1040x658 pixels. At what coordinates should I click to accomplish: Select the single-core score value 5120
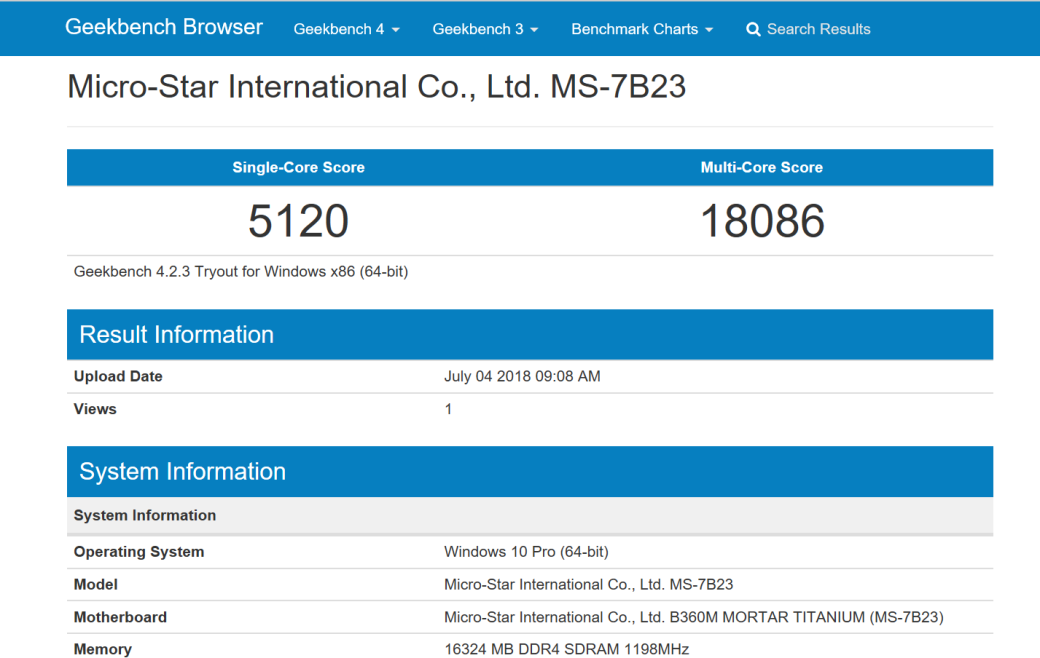pos(298,221)
